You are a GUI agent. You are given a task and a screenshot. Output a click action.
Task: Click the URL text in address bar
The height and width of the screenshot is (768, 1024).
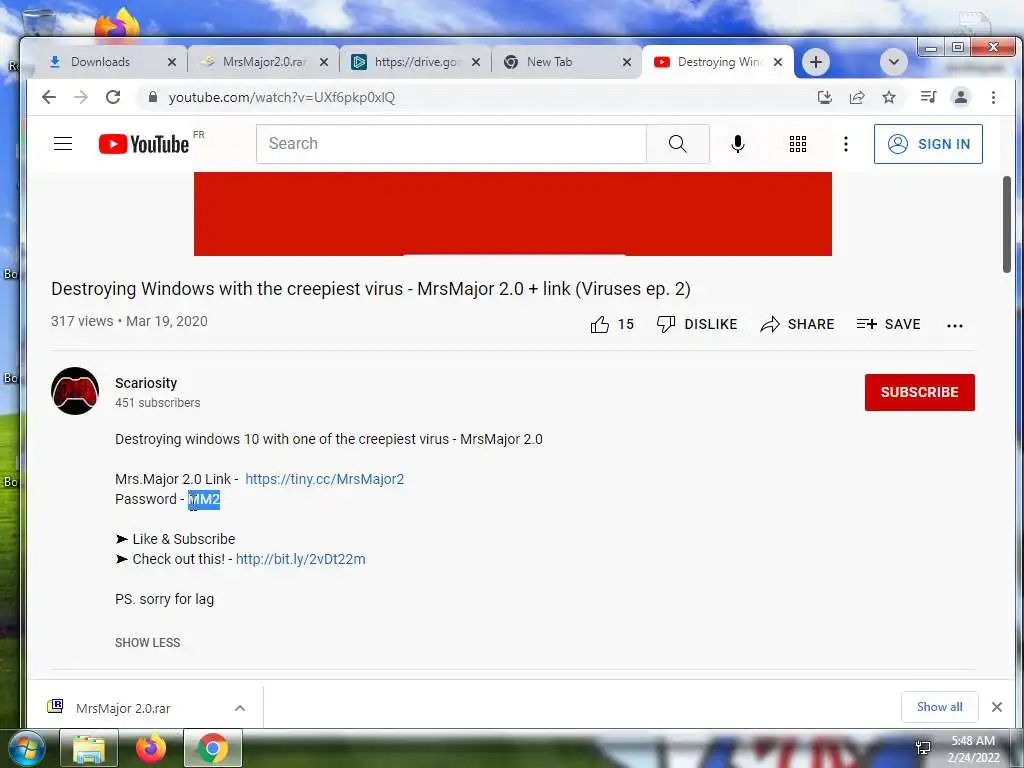pyautogui.click(x=281, y=97)
